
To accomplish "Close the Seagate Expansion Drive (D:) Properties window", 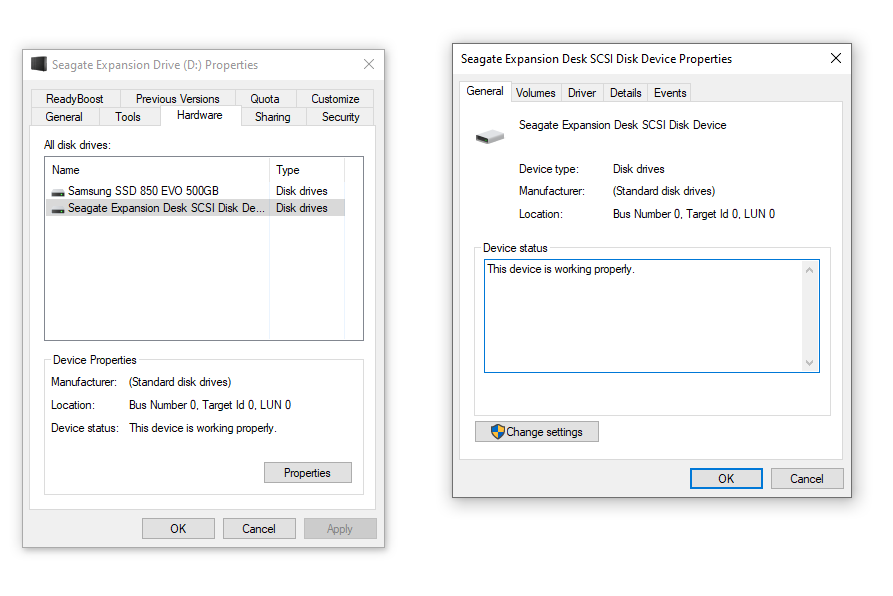I will coord(369,64).
